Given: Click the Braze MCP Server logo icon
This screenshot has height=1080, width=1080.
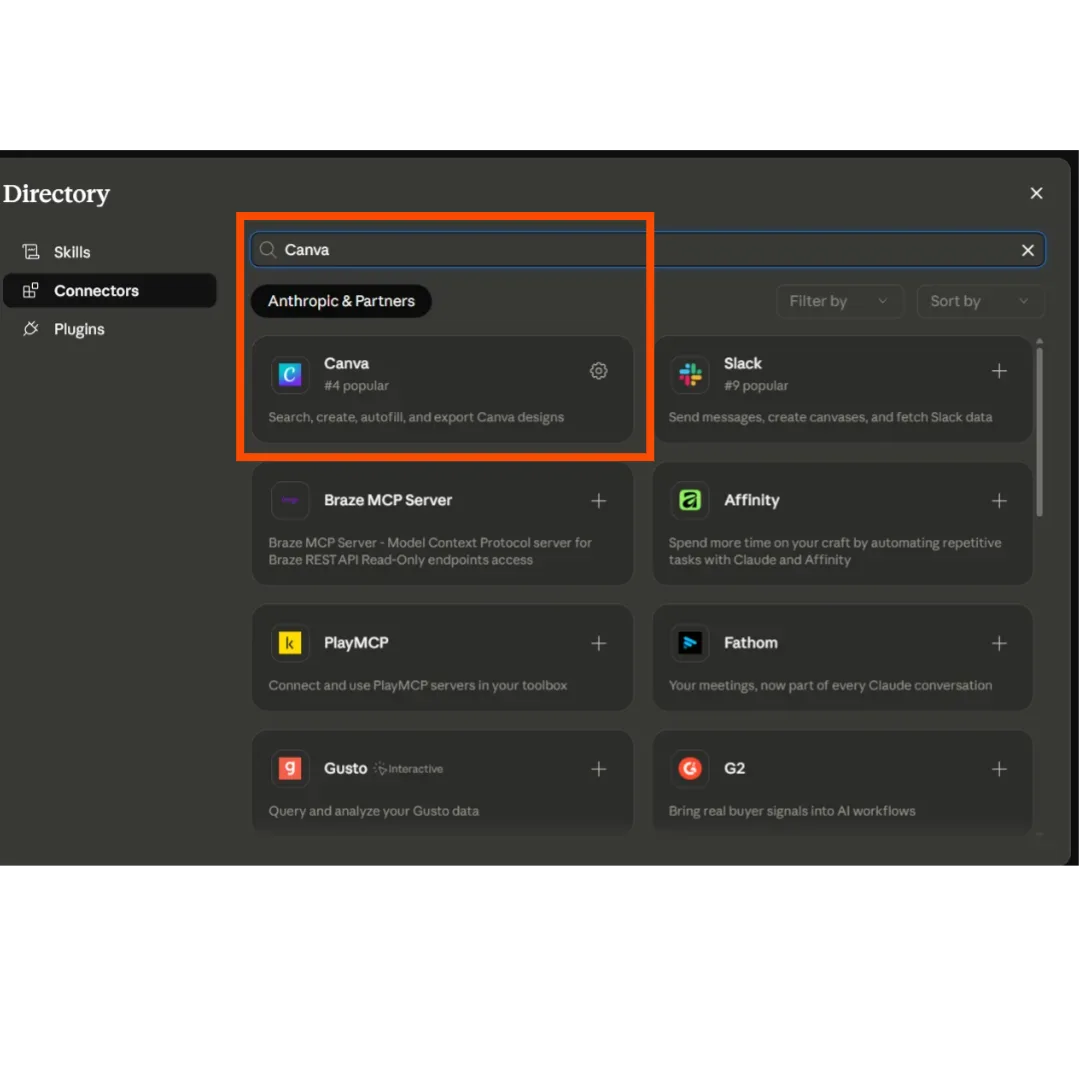Looking at the screenshot, I should [289, 500].
